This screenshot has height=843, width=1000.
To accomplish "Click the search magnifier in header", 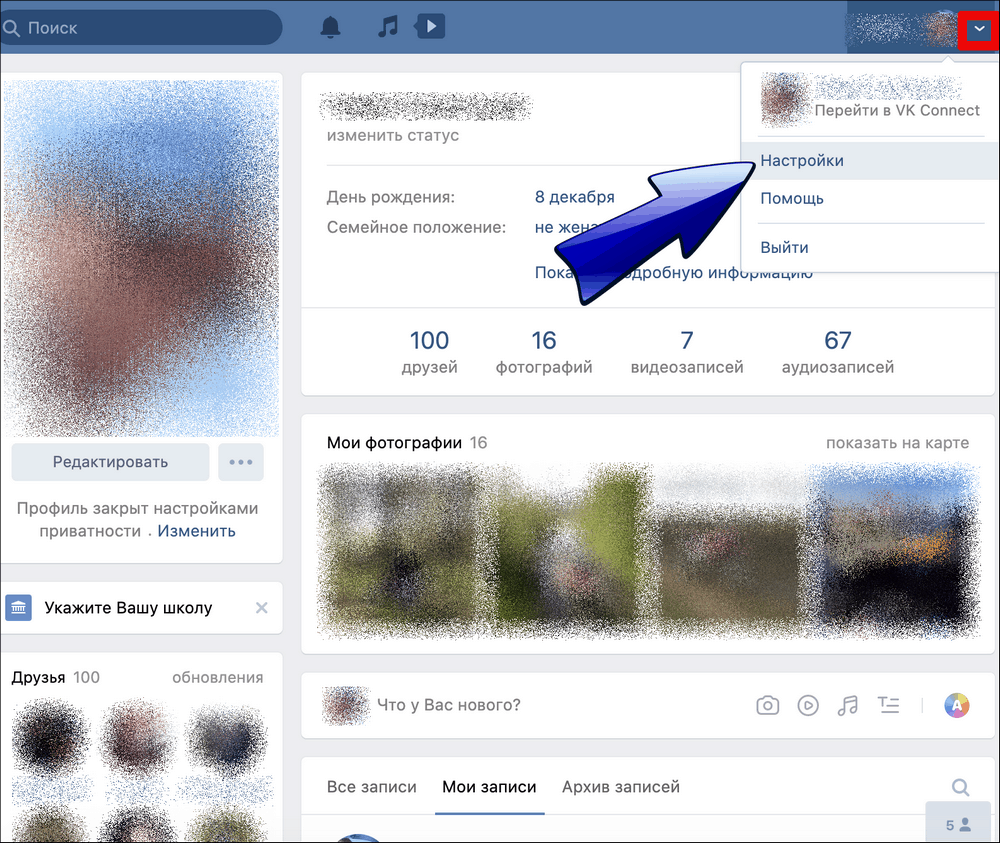I will coord(11,28).
